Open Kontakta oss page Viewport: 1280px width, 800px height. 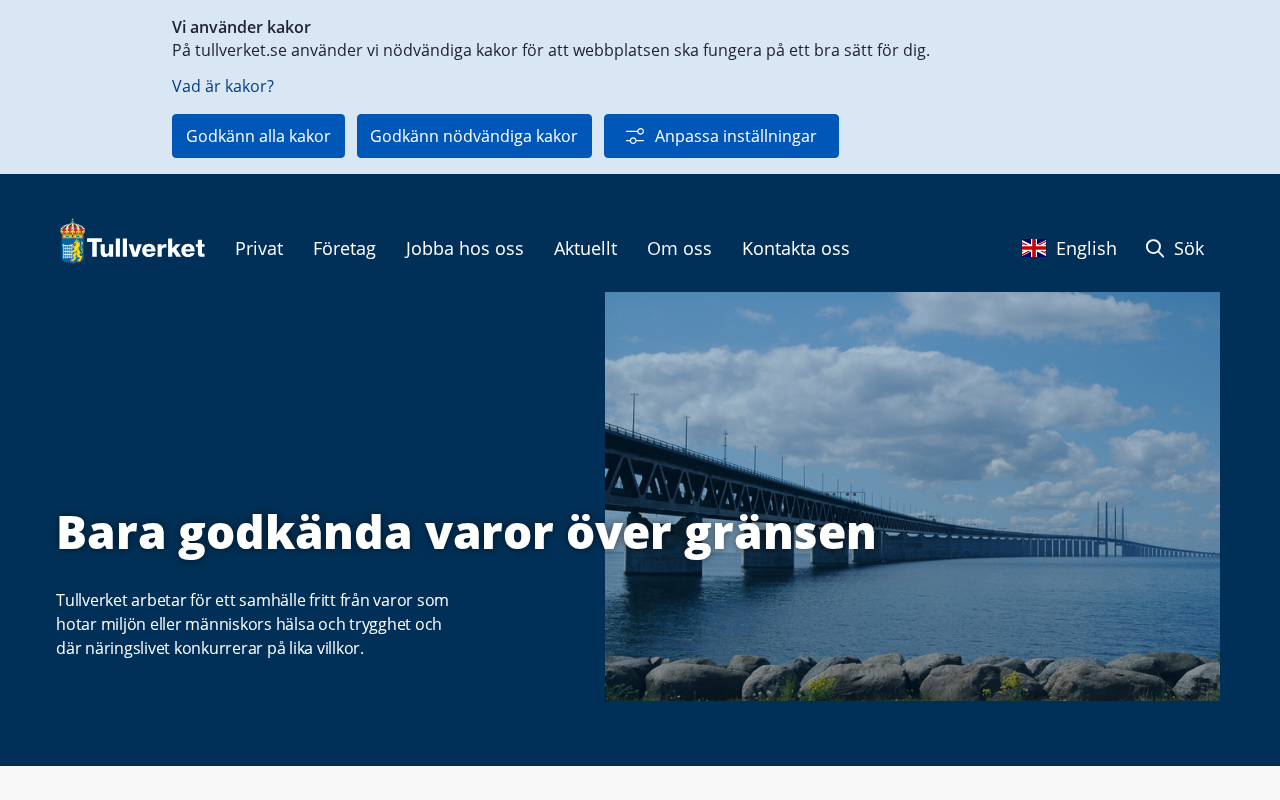tap(796, 248)
